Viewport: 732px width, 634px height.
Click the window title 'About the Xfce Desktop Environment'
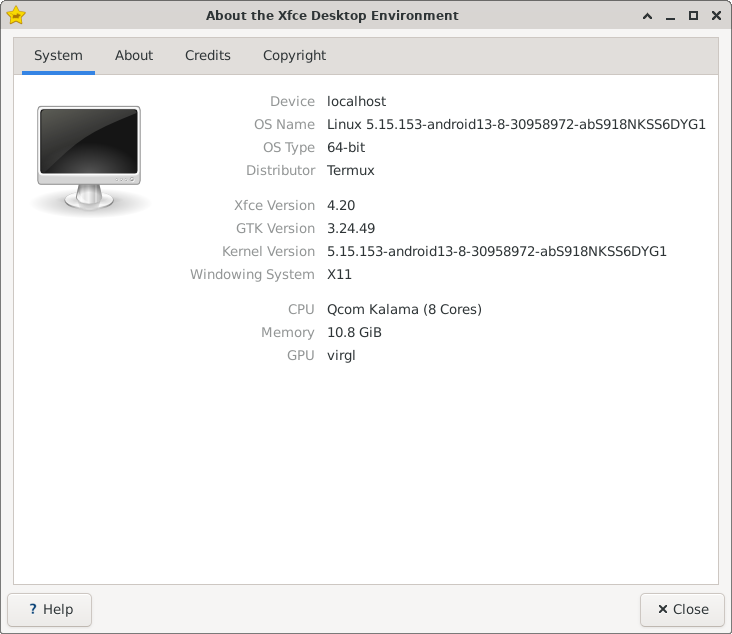coord(332,15)
